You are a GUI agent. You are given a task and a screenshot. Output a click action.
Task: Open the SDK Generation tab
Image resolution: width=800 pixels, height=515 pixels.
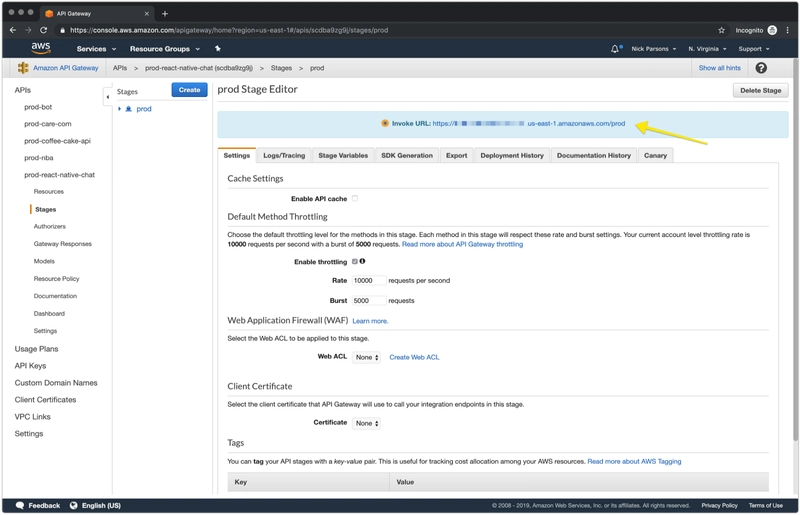[407, 156]
